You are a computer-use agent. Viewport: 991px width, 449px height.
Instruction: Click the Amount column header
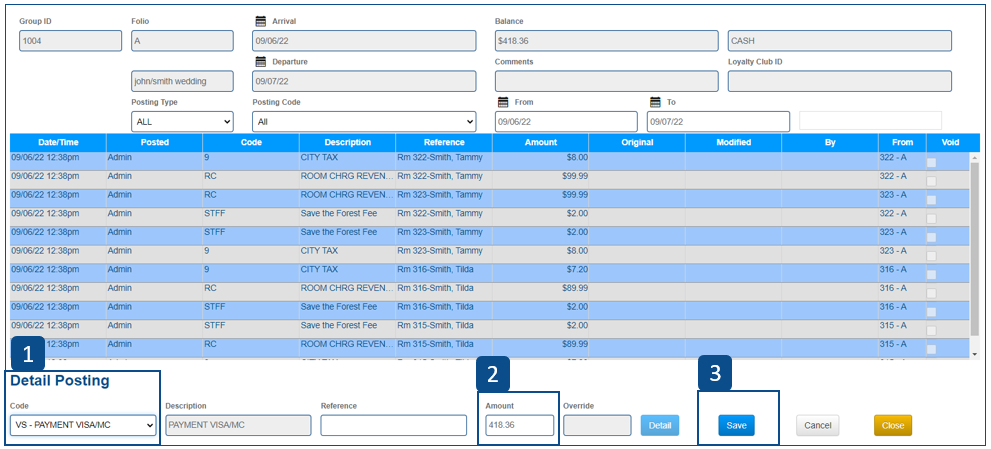tap(540, 142)
